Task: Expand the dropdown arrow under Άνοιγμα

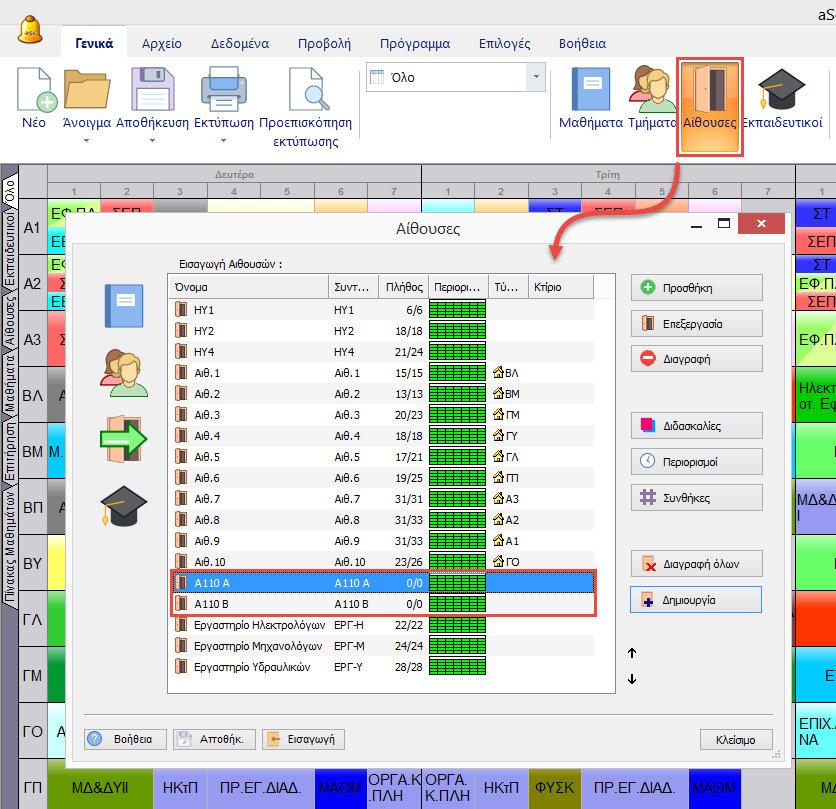Action: [x=86, y=141]
